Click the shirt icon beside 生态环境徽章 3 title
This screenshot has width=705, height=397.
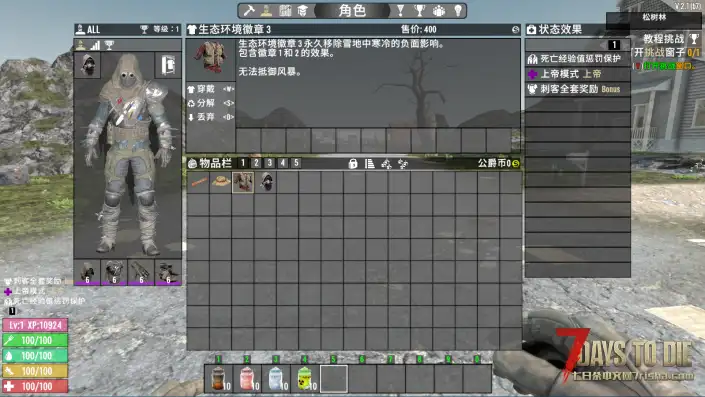click(192, 30)
